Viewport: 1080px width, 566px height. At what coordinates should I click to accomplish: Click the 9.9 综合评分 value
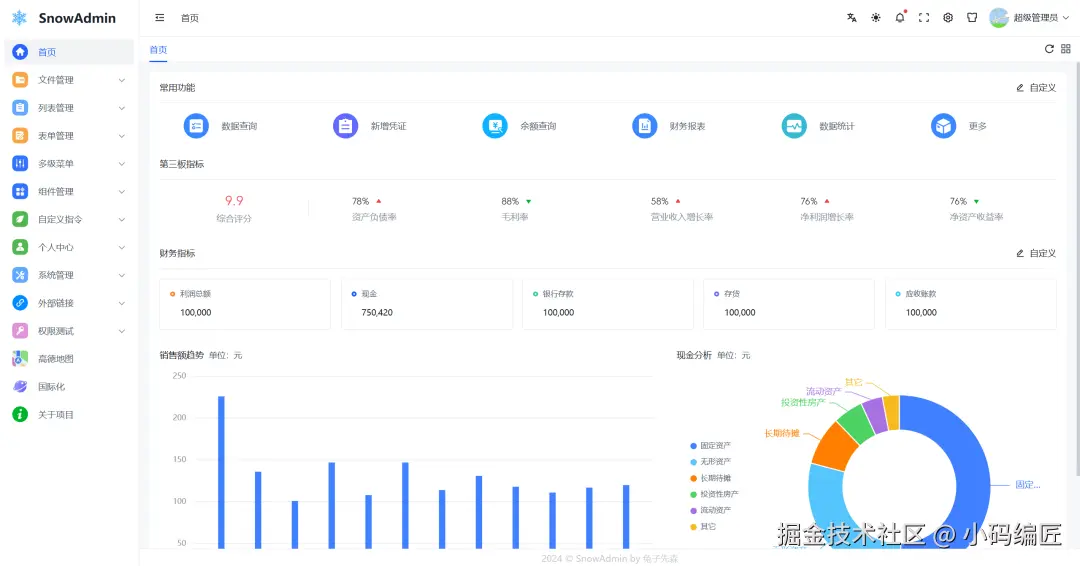point(234,200)
